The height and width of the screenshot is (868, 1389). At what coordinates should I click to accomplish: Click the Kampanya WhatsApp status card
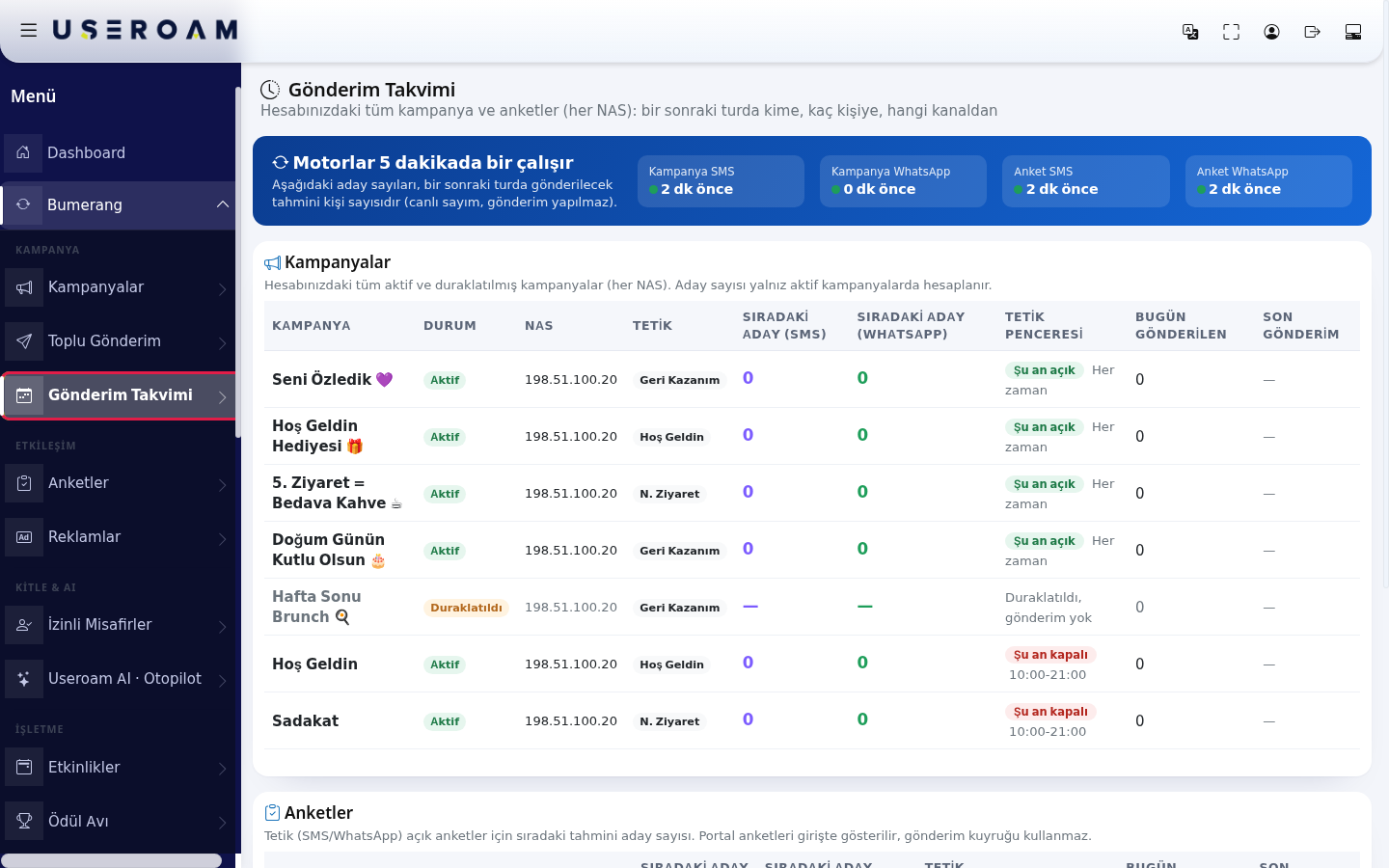[x=903, y=181]
